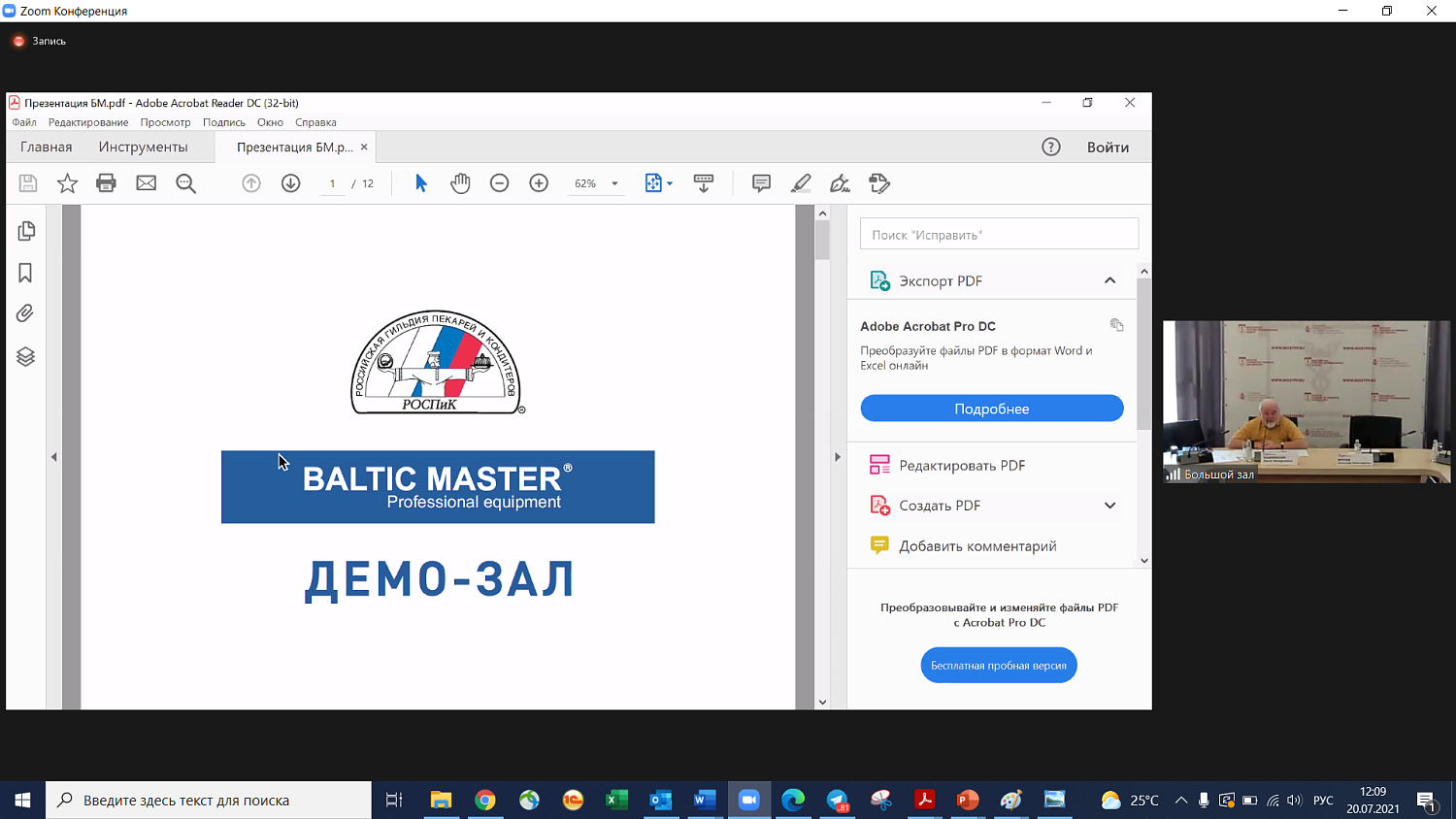Collapse right tools pane arrow

[838, 457]
